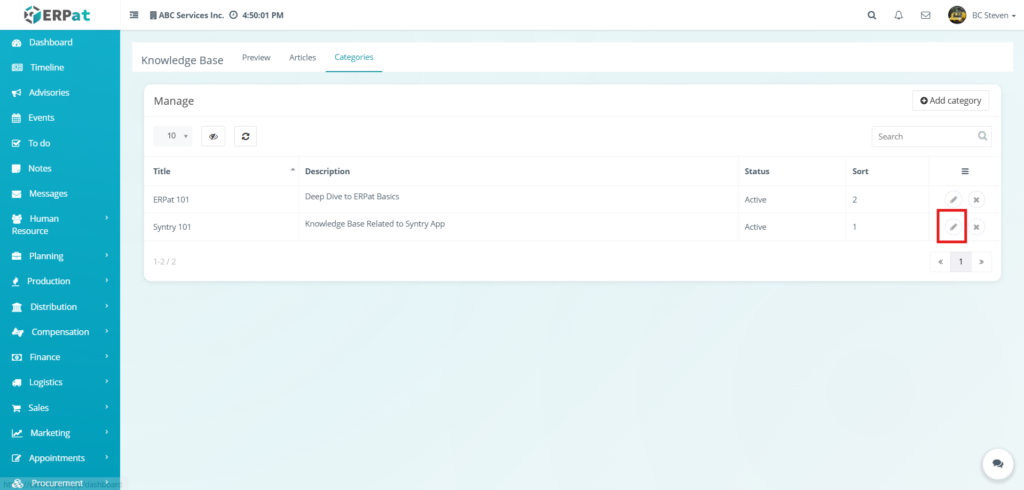The height and width of the screenshot is (490, 1024).
Task: Click the top bar search icon
Action: click(871, 15)
